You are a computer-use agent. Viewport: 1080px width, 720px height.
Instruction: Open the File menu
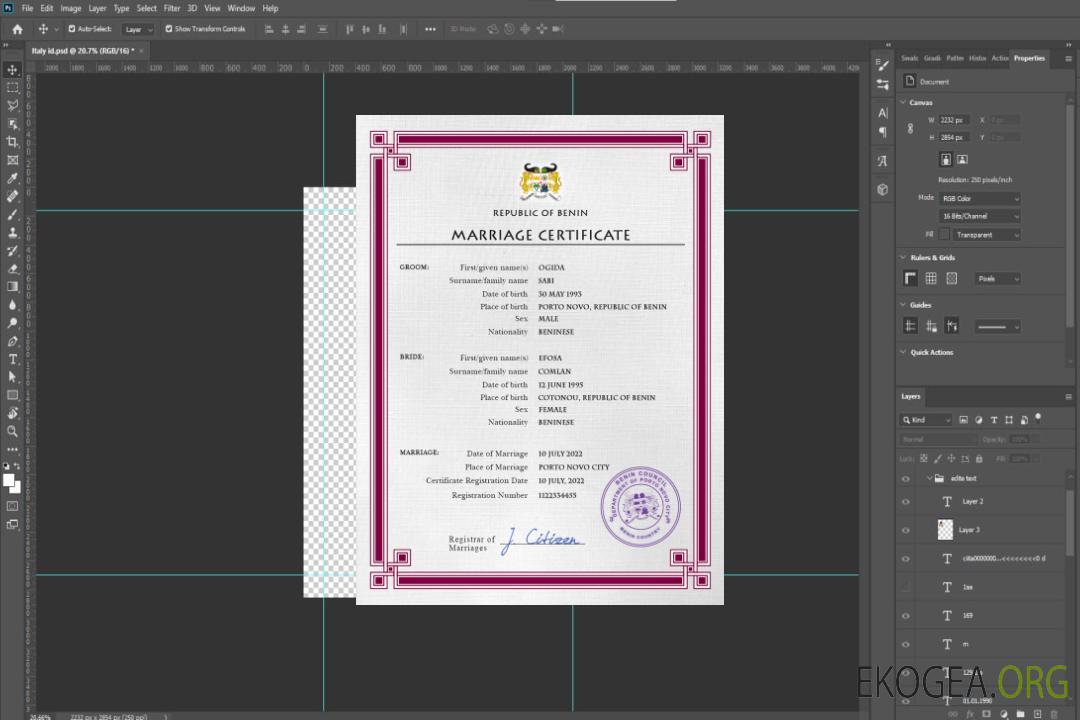tap(27, 8)
